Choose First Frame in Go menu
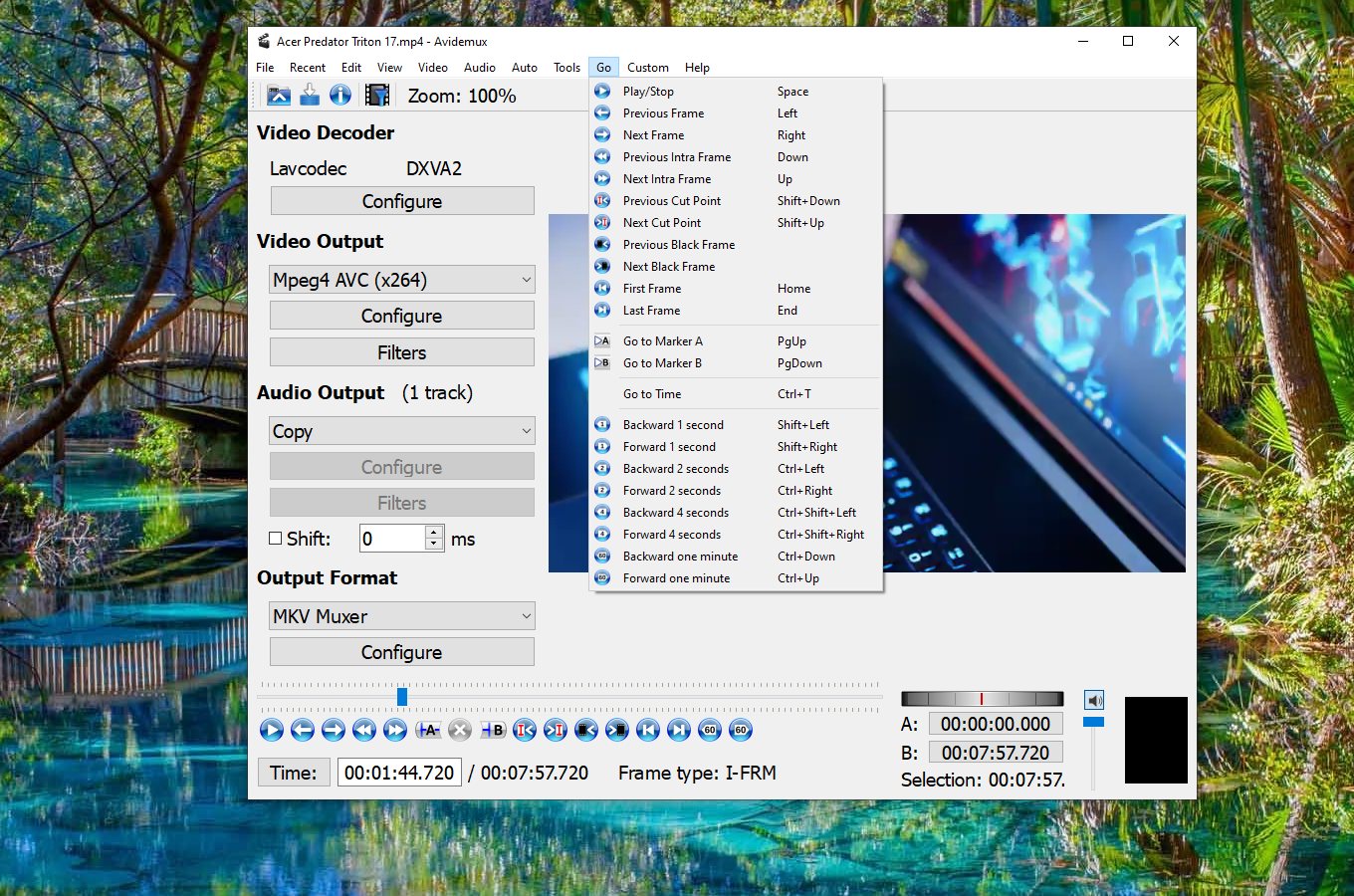Image resolution: width=1354 pixels, height=896 pixels. (x=736, y=289)
